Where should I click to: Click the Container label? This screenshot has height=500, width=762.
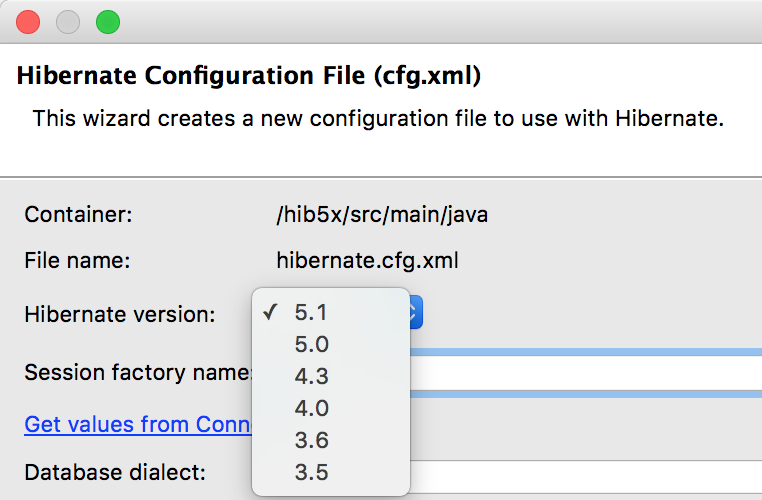pos(78,214)
